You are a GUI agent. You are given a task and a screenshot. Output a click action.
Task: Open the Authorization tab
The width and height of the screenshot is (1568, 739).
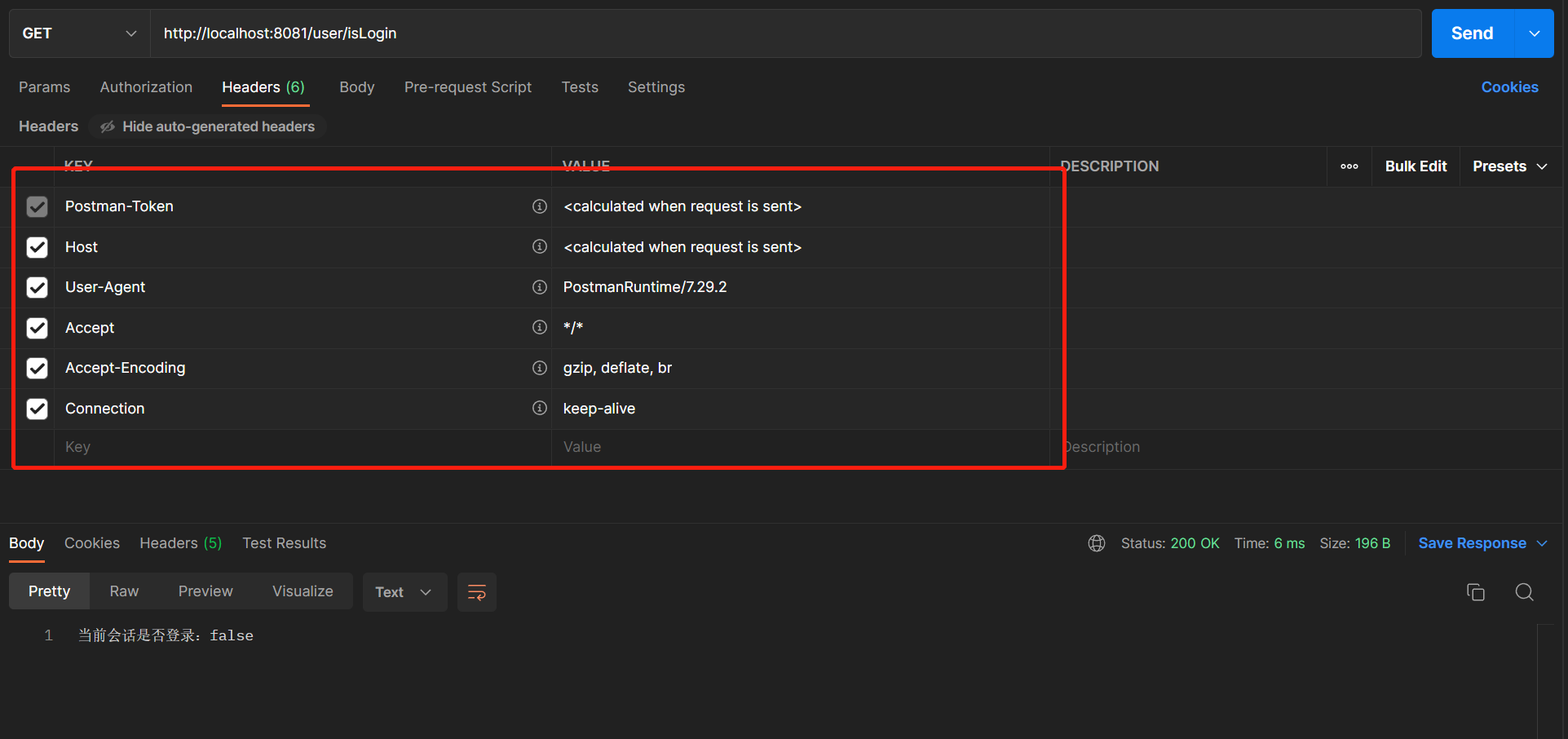(x=147, y=87)
